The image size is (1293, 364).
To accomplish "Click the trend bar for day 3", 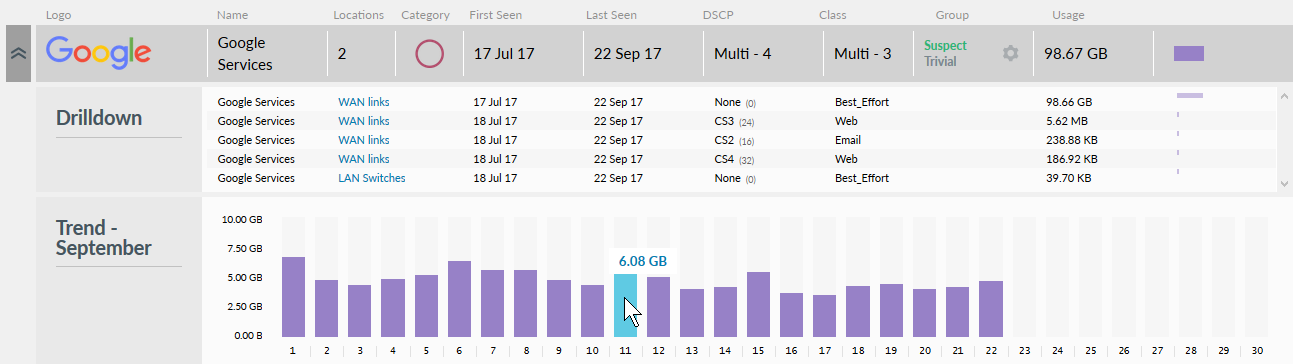I will tap(359, 310).
